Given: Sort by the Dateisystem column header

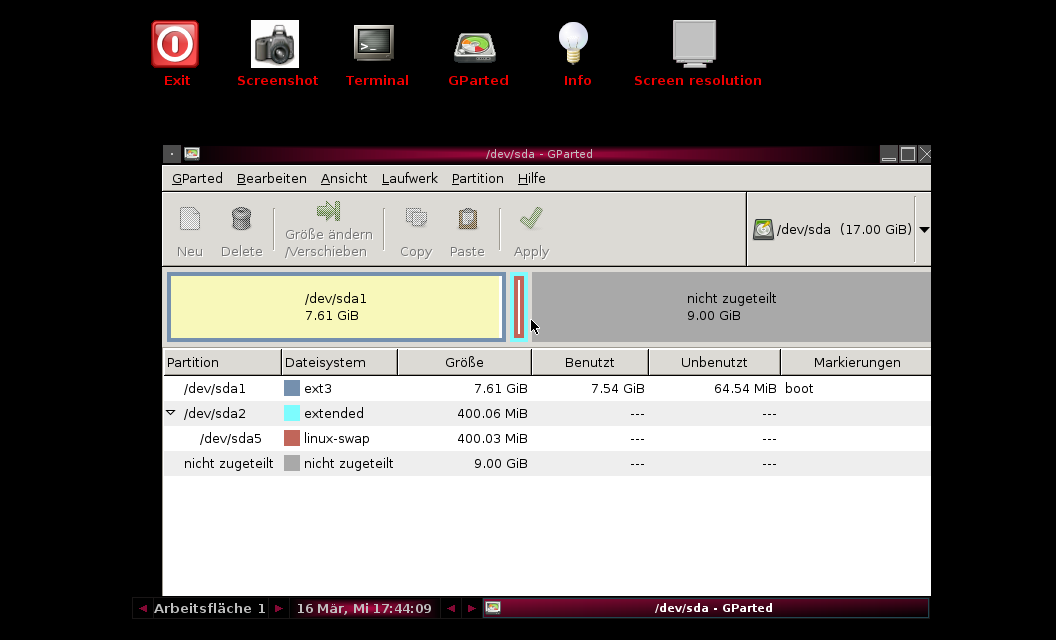Looking at the screenshot, I should point(339,362).
